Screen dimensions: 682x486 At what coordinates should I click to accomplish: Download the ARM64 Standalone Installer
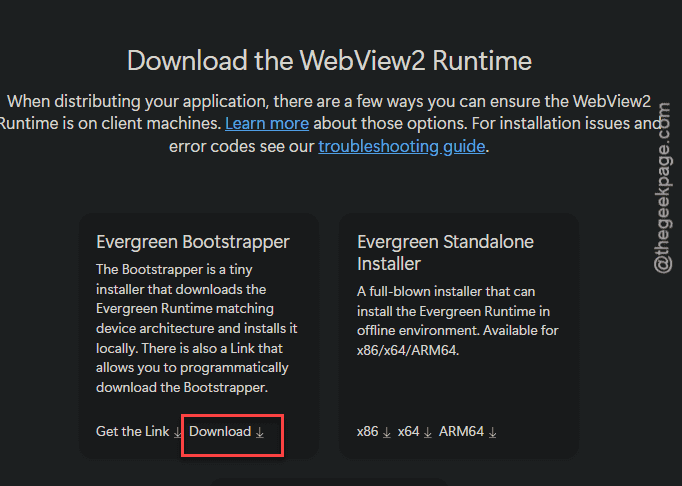click(x=468, y=432)
